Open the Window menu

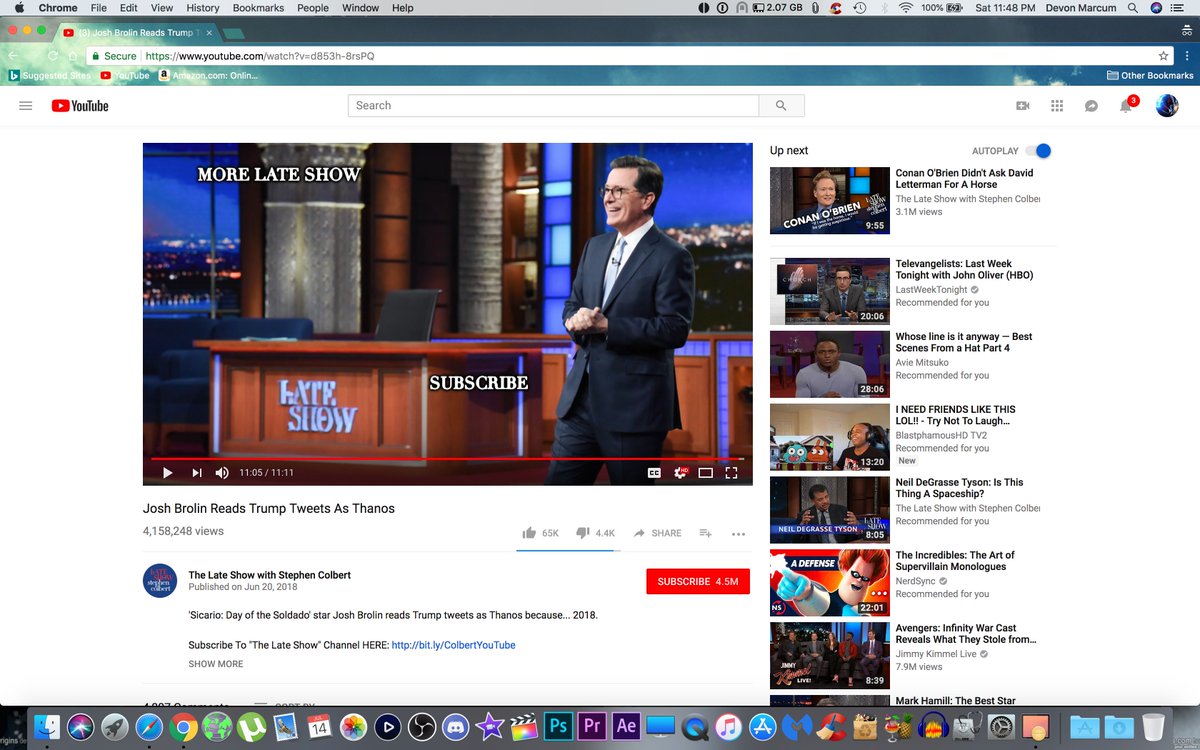(361, 8)
